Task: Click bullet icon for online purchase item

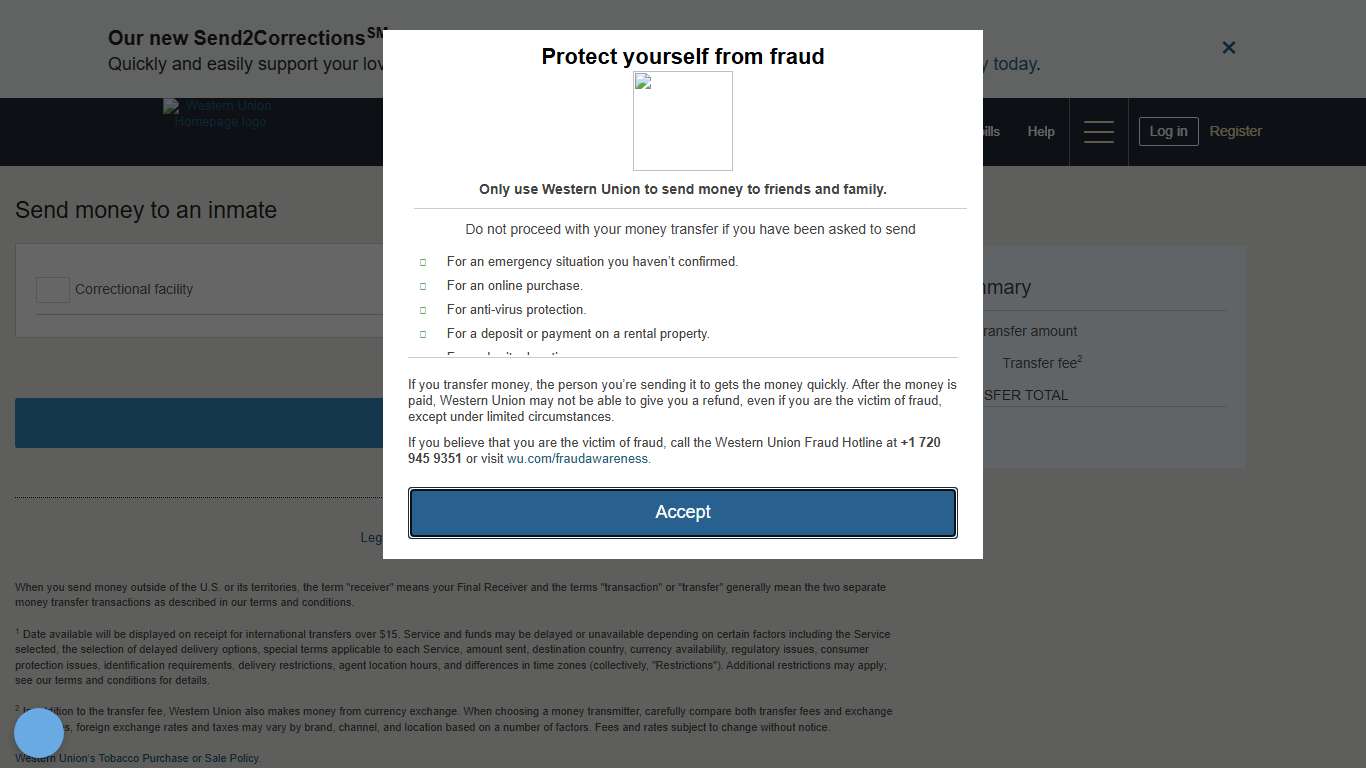Action: (x=423, y=286)
